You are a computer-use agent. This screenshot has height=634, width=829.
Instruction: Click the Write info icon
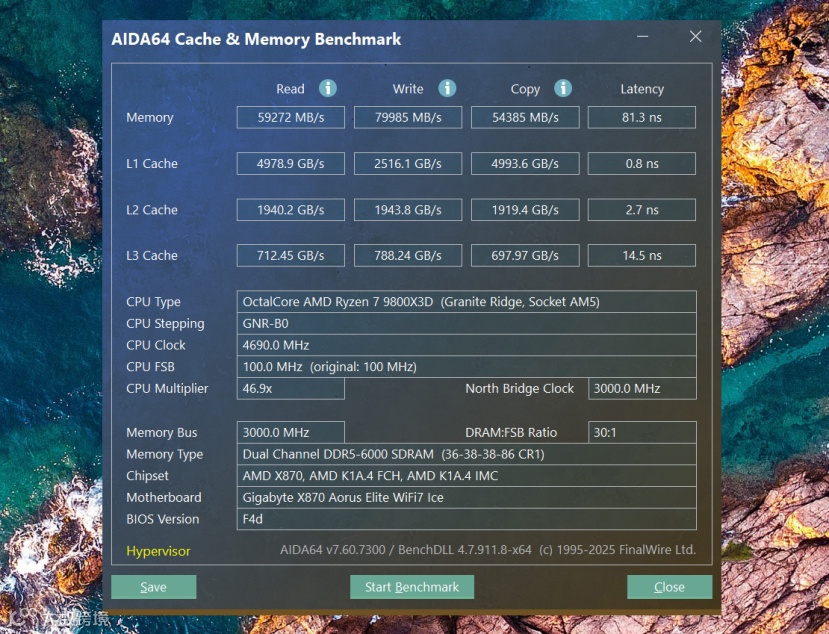pos(447,88)
